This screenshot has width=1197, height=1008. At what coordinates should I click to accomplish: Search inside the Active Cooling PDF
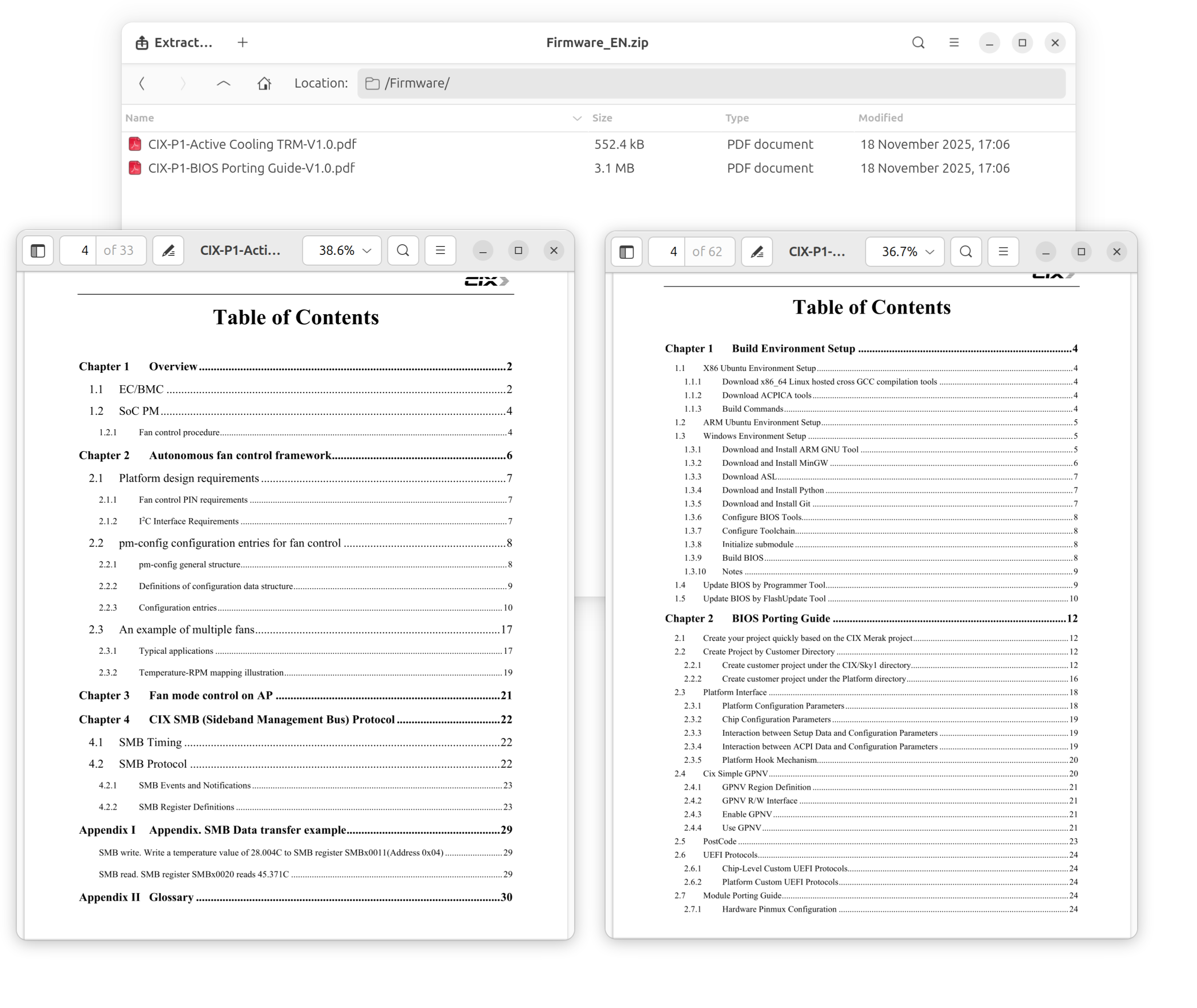tap(403, 251)
